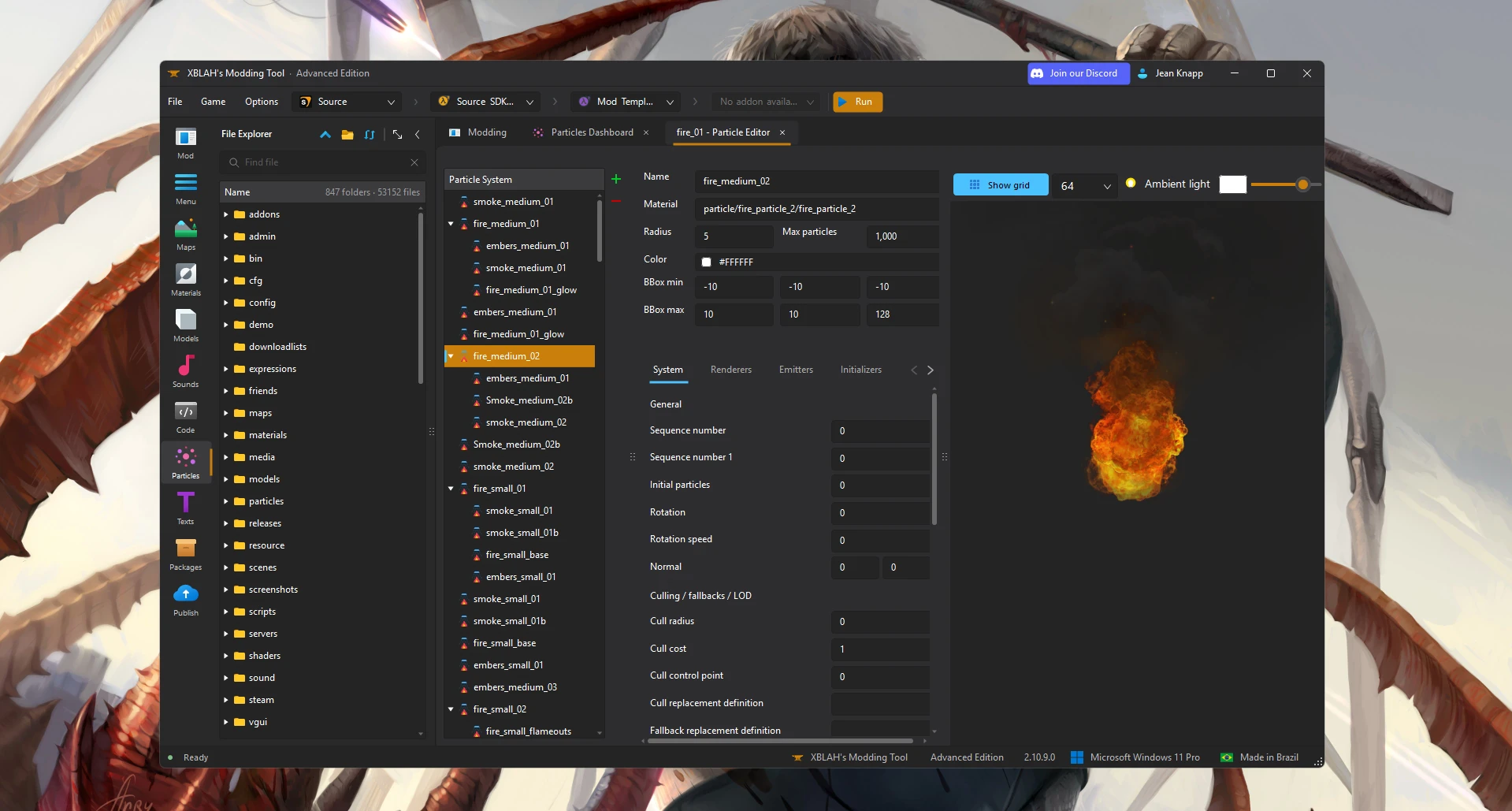1512x811 pixels.
Task: Expand the addons folder
Action: point(226,214)
